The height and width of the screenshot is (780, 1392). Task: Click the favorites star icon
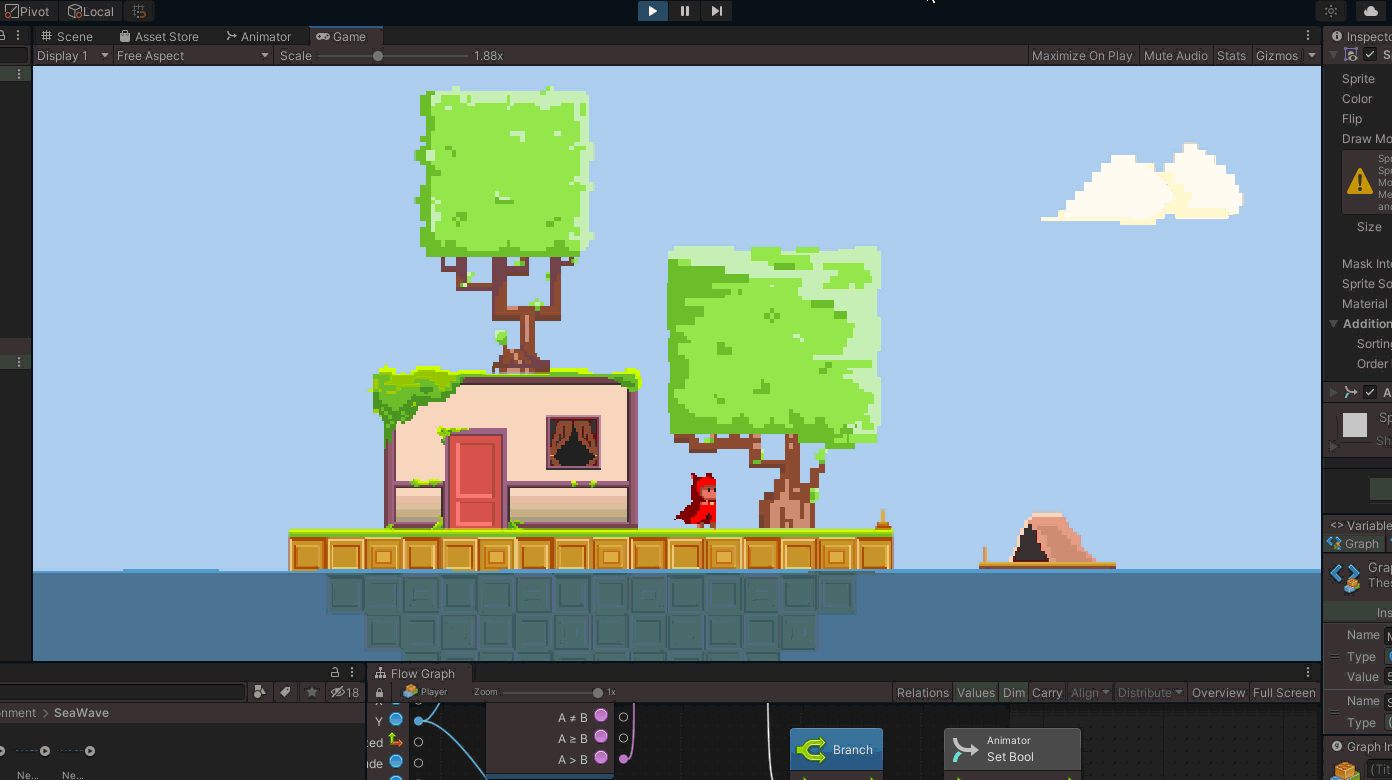coord(312,692)
